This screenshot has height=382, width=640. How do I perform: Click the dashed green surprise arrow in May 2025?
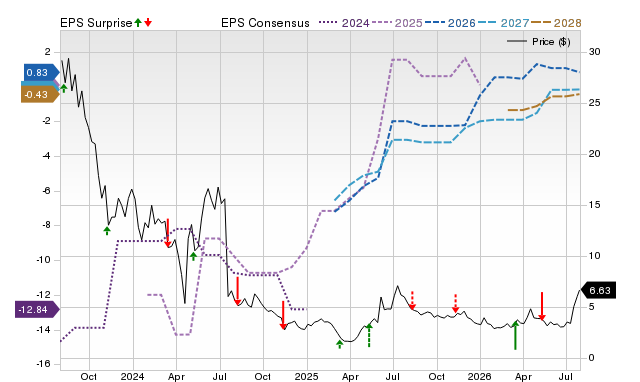369,335
